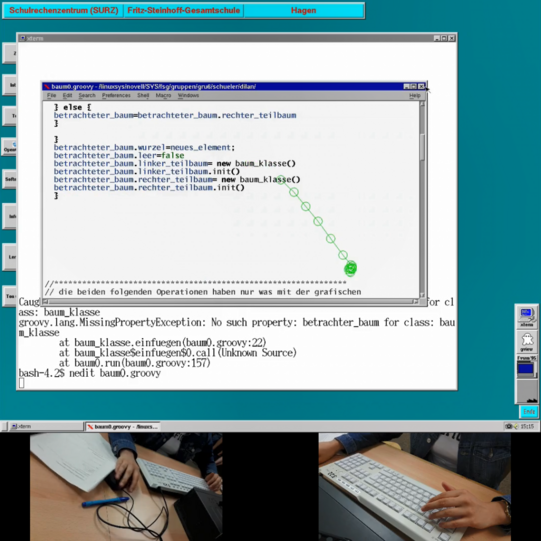Click the editor vertical scrollbar thumb
The width and height of the screenshot is (541, 541).
(x=422, y=147)
